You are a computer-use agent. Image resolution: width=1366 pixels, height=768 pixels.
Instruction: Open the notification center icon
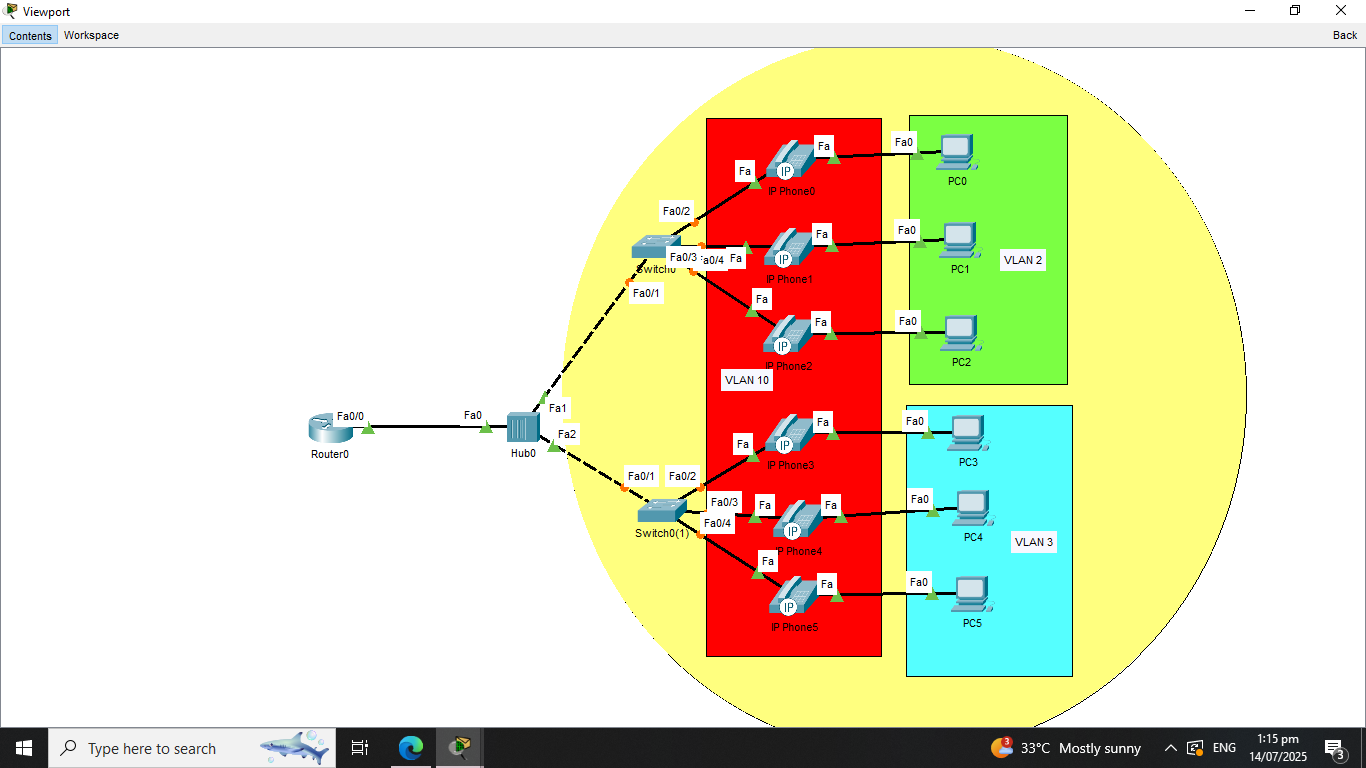click(1334, 748)
